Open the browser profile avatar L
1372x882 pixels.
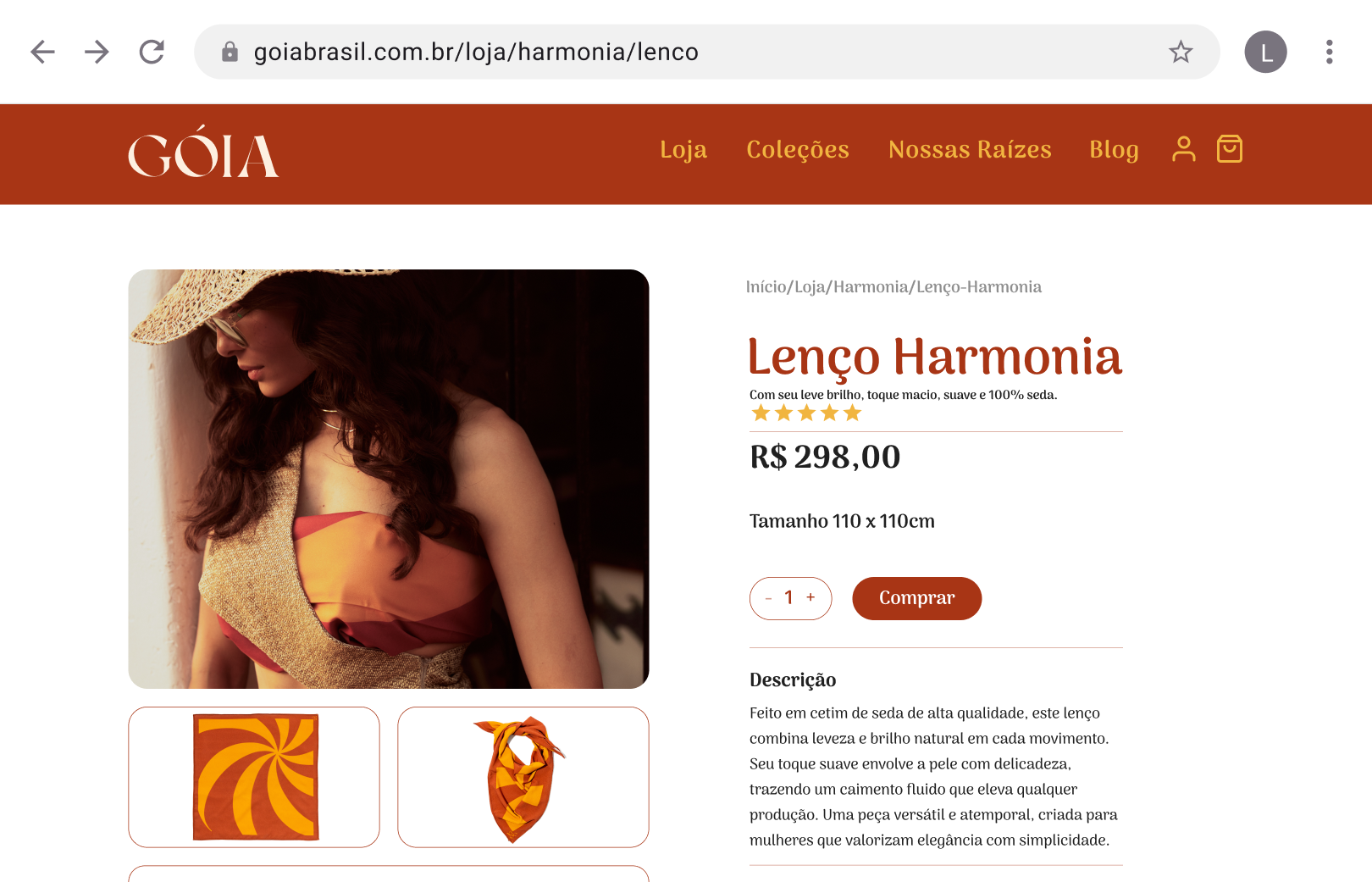[x=1265, y=52]
